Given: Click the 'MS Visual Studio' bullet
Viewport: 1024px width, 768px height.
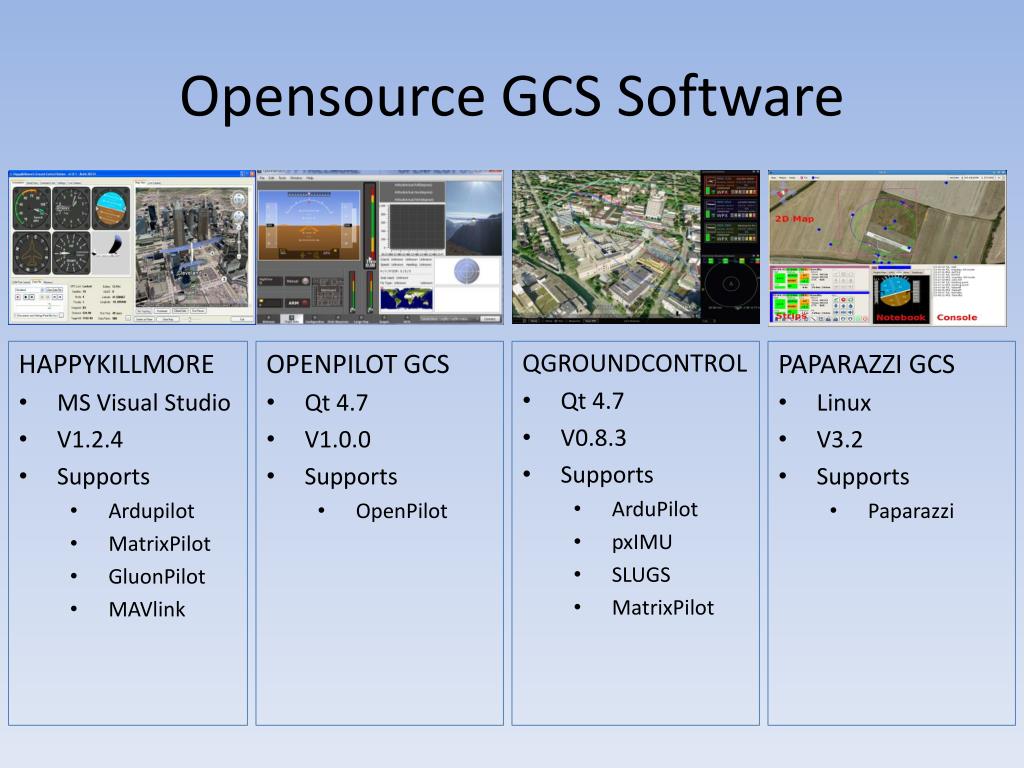Looking at the screenshot, I should click(144, 403).
